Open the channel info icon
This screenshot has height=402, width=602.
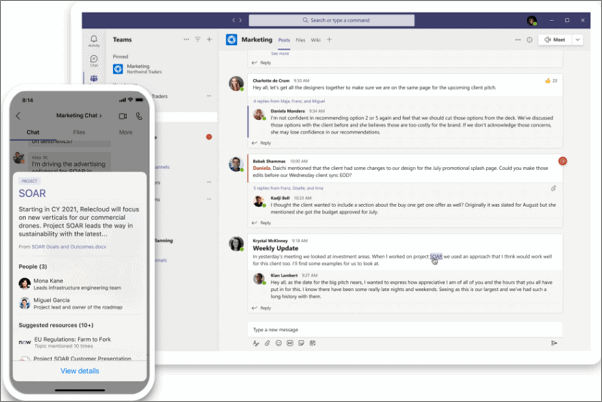pos(529,40)
